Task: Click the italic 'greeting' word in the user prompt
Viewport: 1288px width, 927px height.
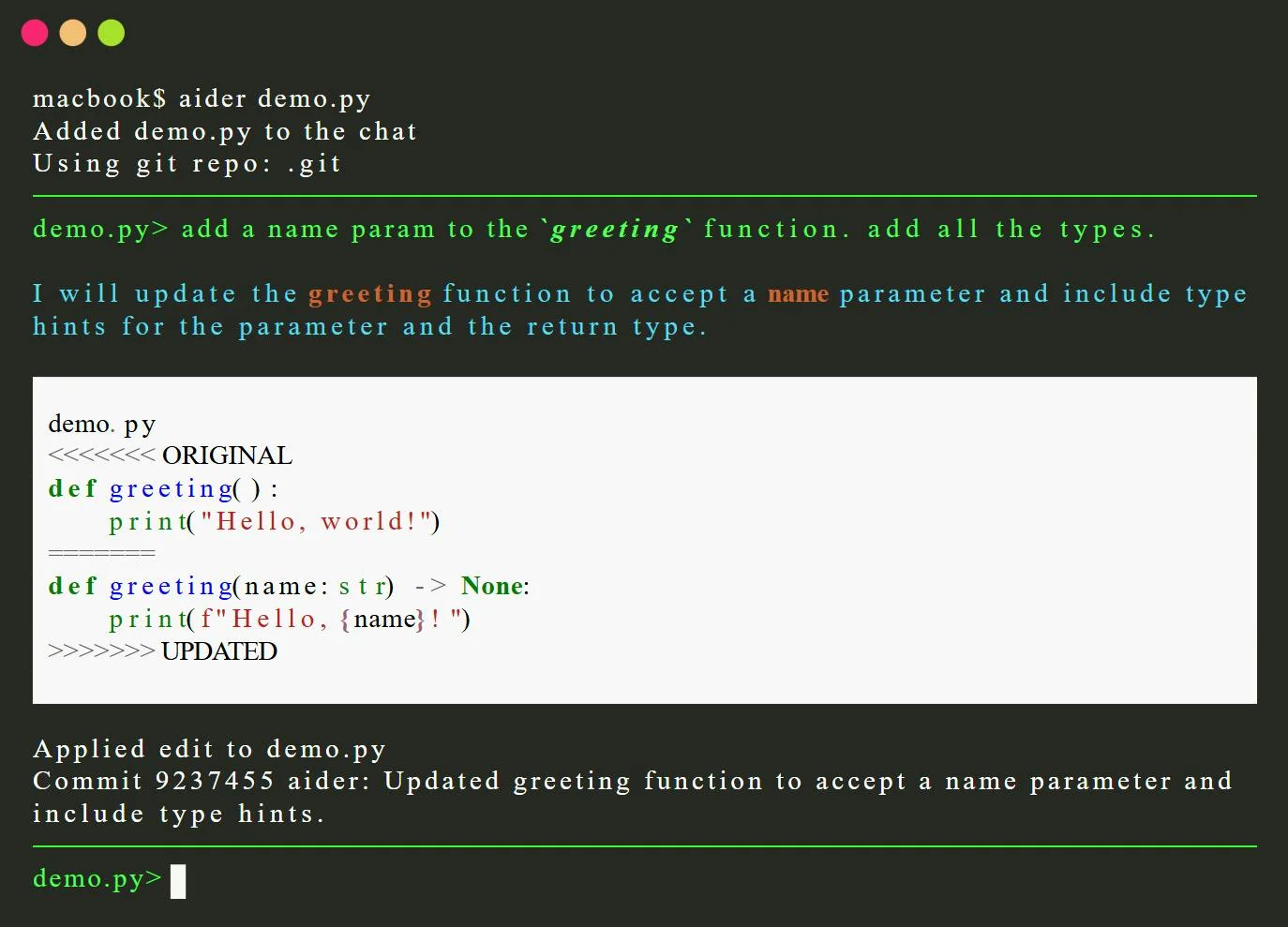Action: (x=615, y=230)
